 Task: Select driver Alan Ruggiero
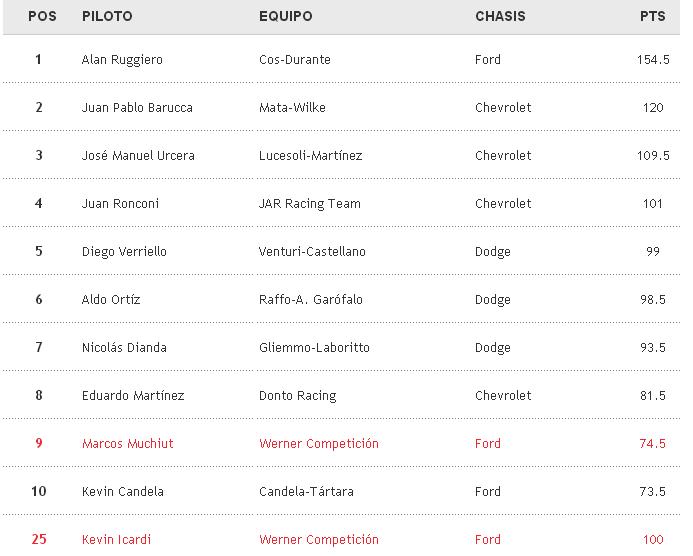122,60
